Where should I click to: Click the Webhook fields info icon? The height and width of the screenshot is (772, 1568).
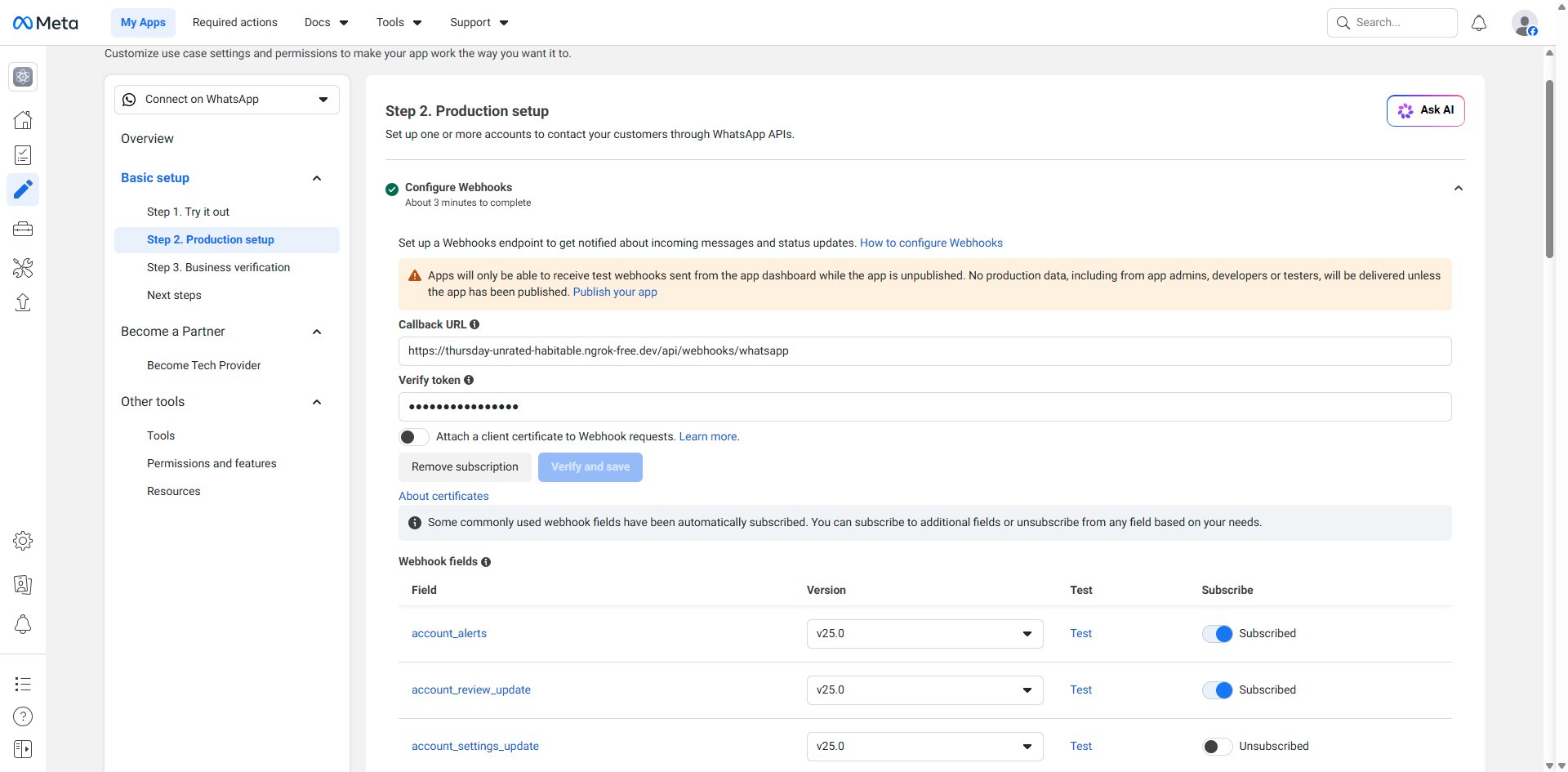(x=486, y=562)
